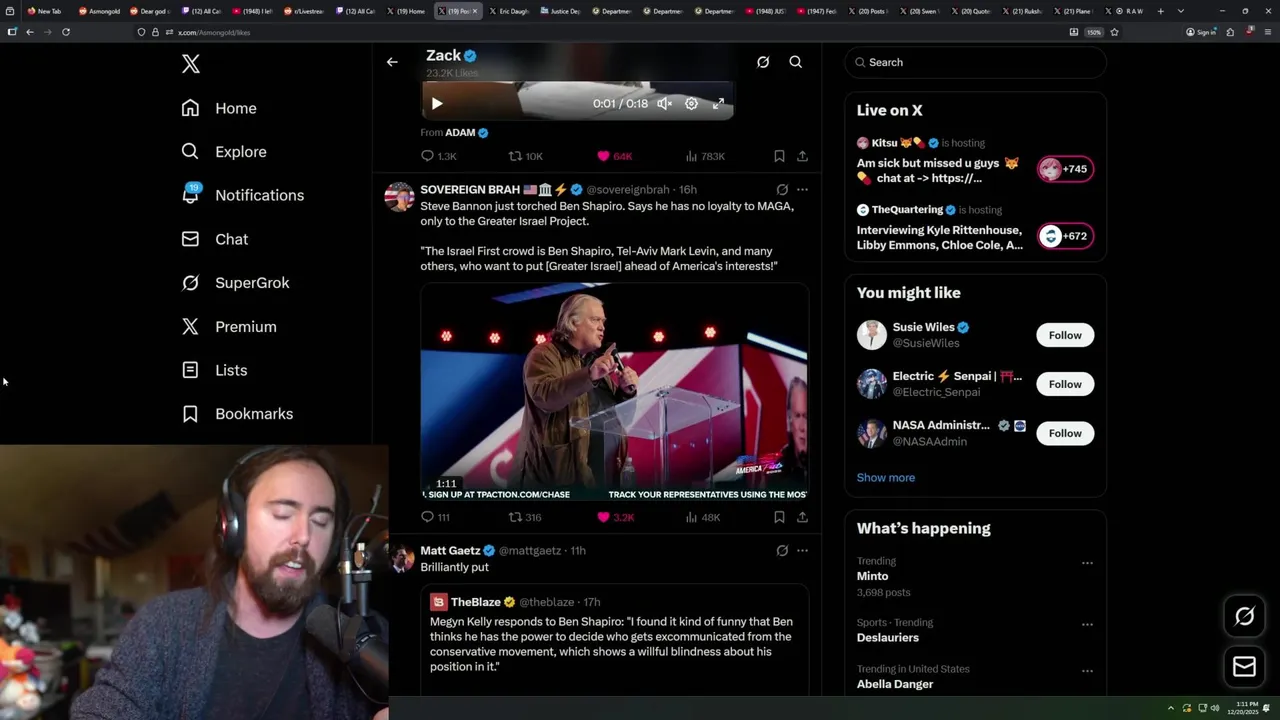1280x720 pixels.
Task: Expand video to fullscreen
Action: tap(718, 104)
